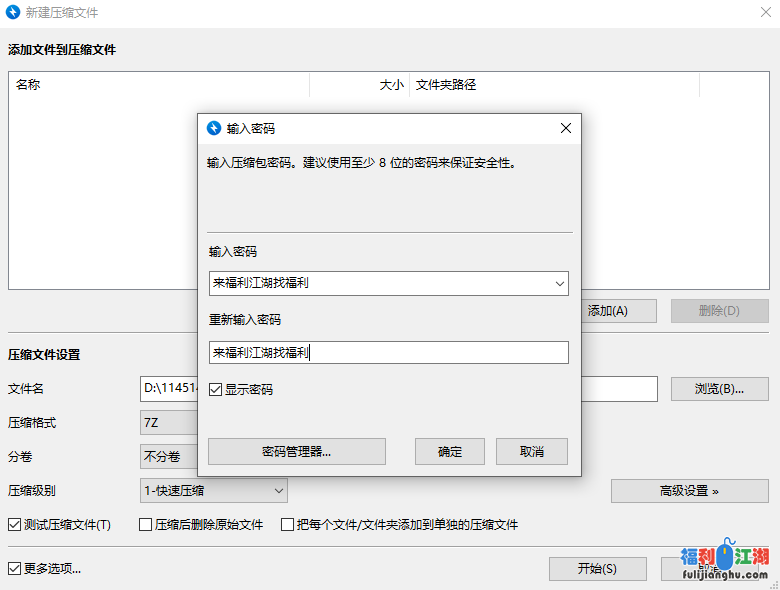Toggle the 更多选项 checkbox
Viewport: 780px width, 590px height.
click(x=15, y=569)
